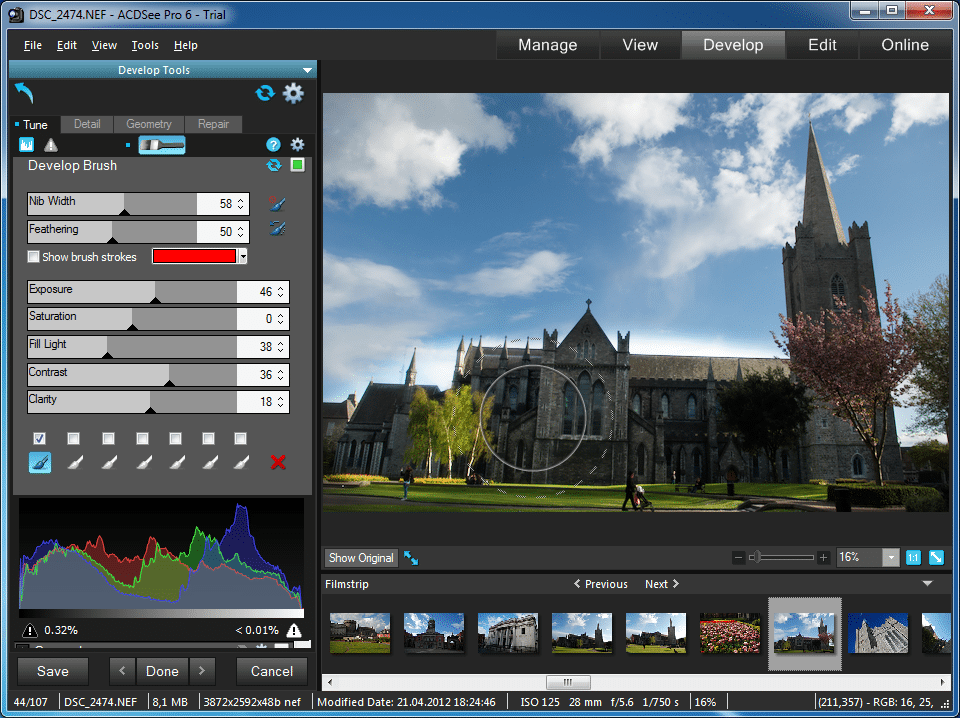
Task: Decrease Saturation with its down arrow
Action: [280, 323]
